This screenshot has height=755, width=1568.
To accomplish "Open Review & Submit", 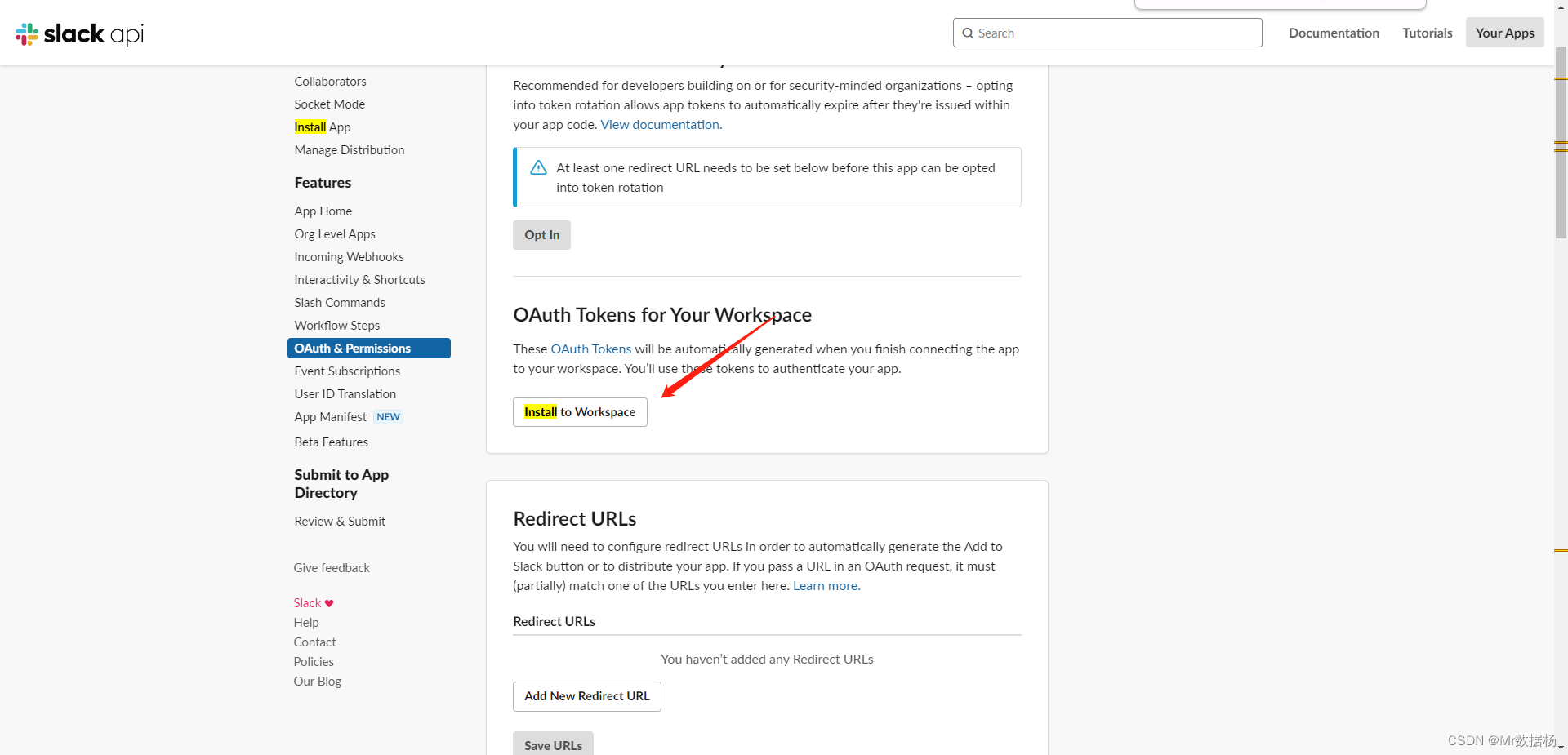I will (340, 522).
